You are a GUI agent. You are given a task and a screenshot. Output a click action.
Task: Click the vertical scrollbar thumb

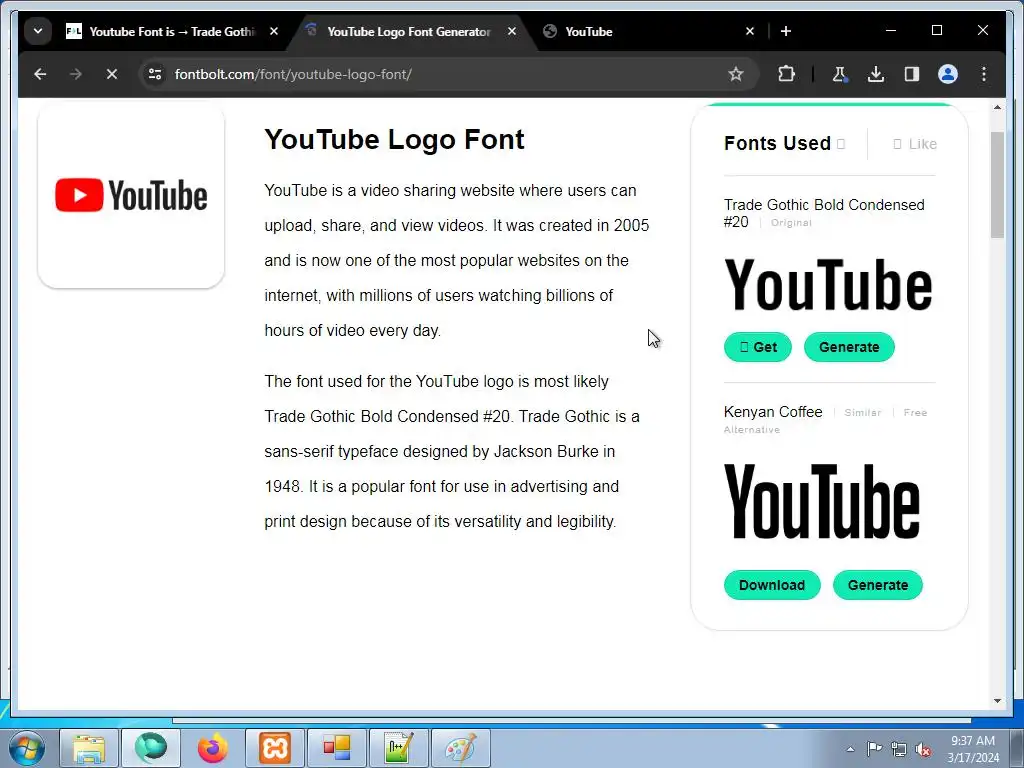pyautogui.click(x=997, y=185)
